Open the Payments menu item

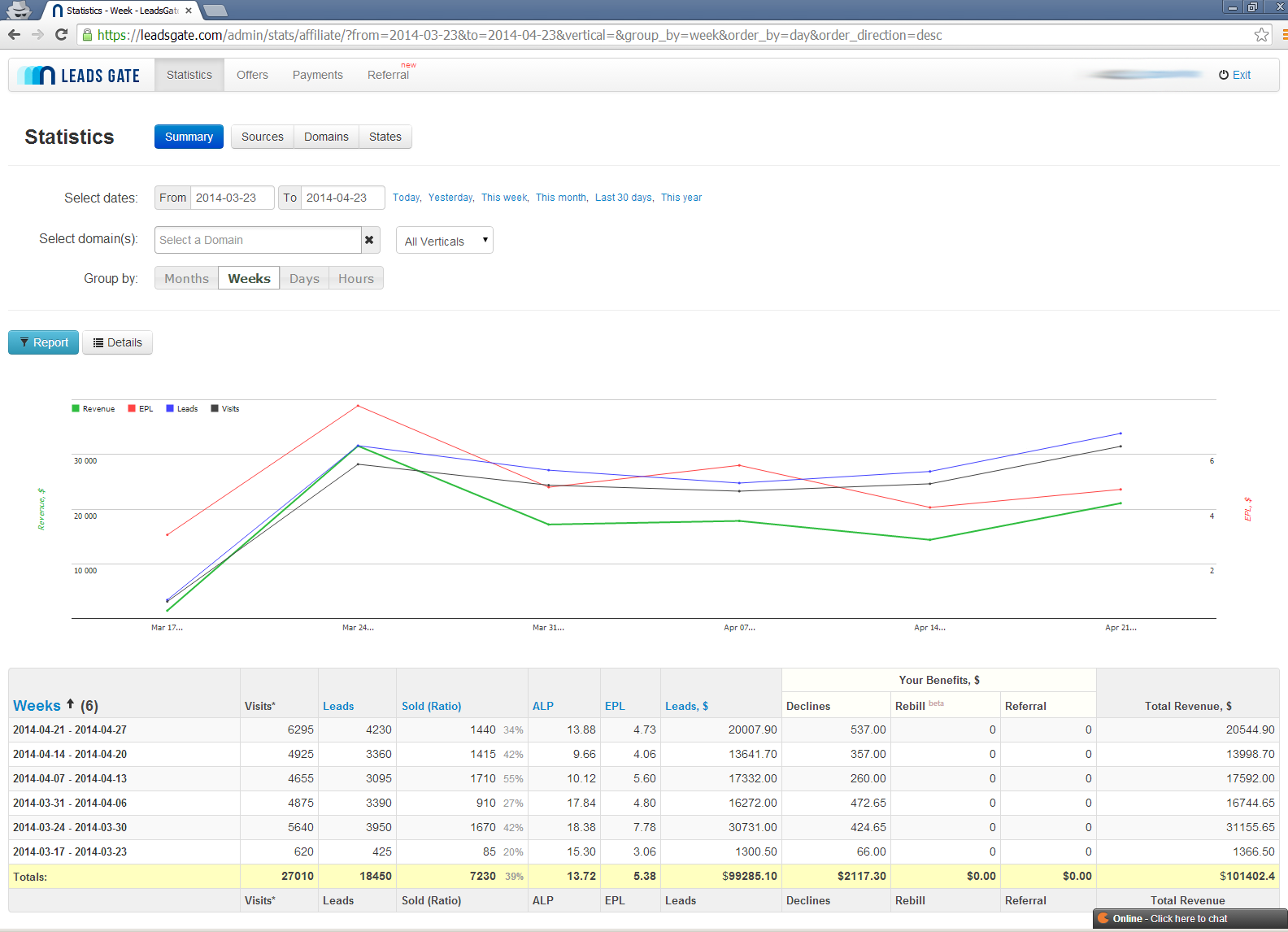317,75
